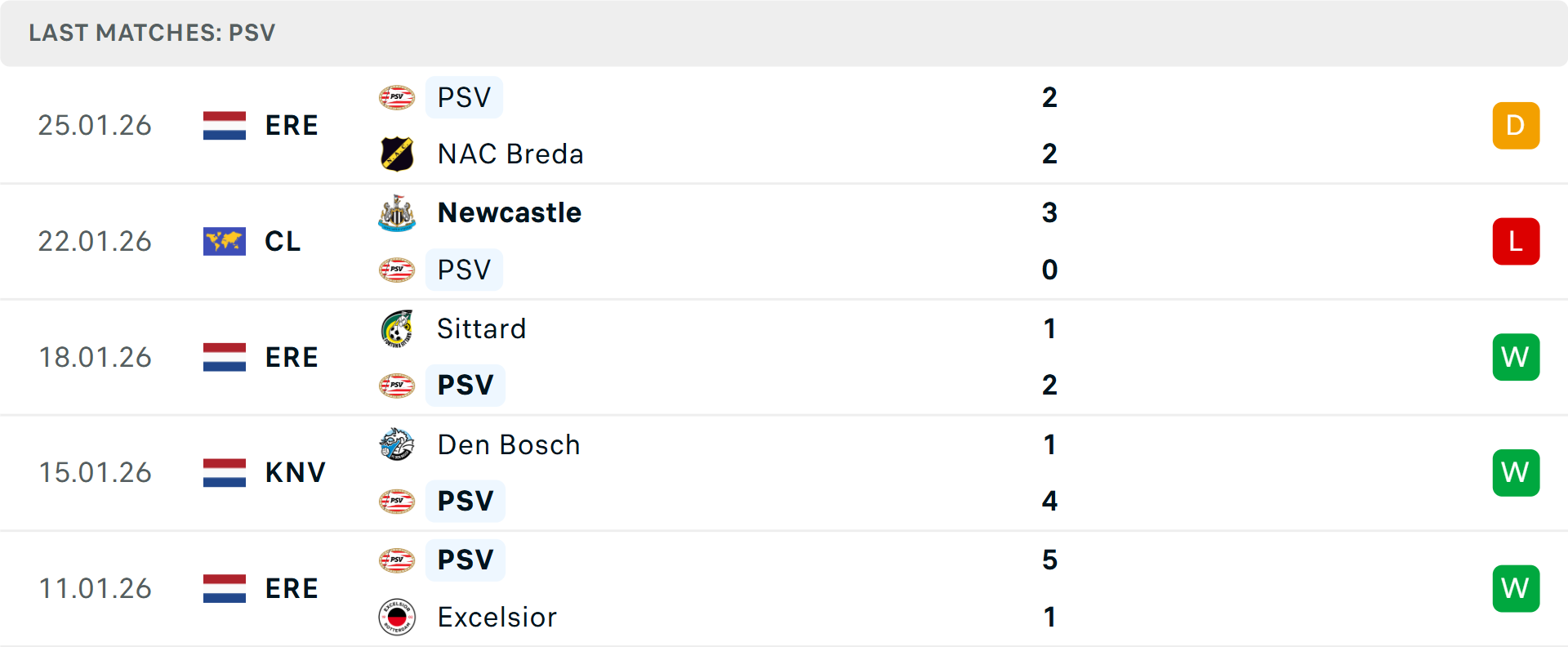Click the Excelsior club crest
Image resolution: width=1568 pixels, height=647 pixels.
point(397,617)
